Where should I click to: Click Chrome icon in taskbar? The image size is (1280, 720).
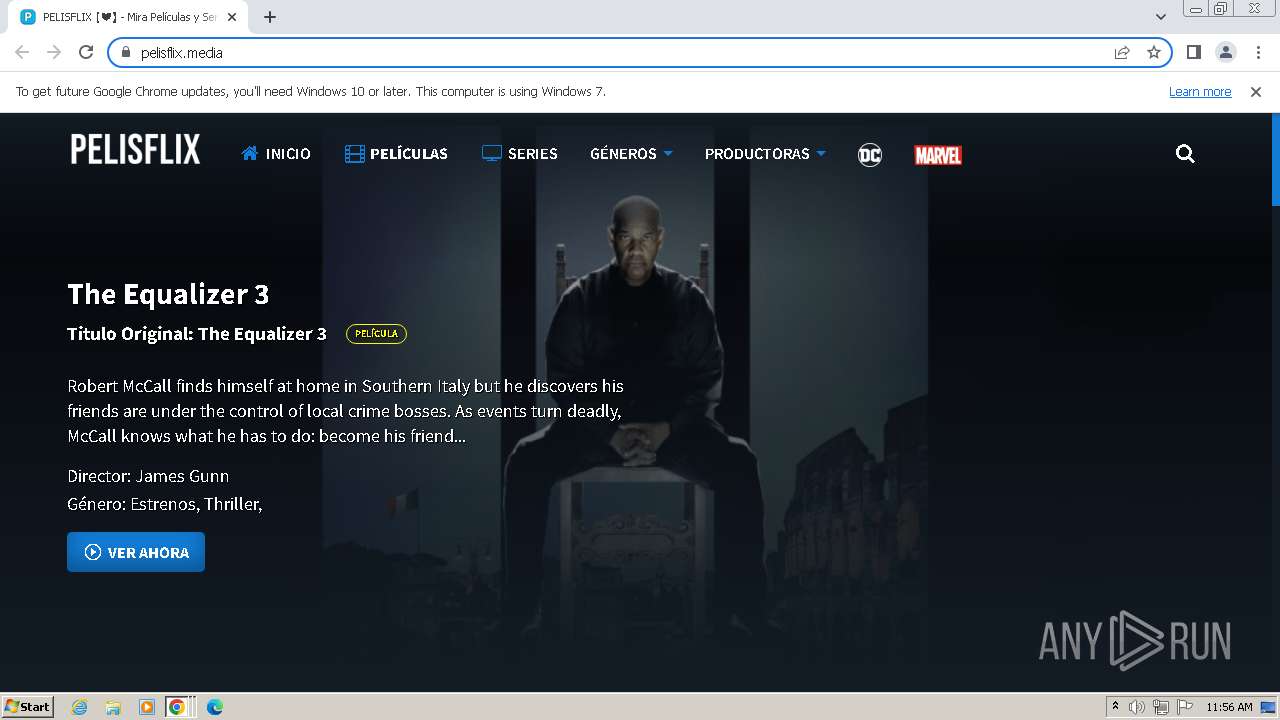pyautogui.click(x=177, y=707)
